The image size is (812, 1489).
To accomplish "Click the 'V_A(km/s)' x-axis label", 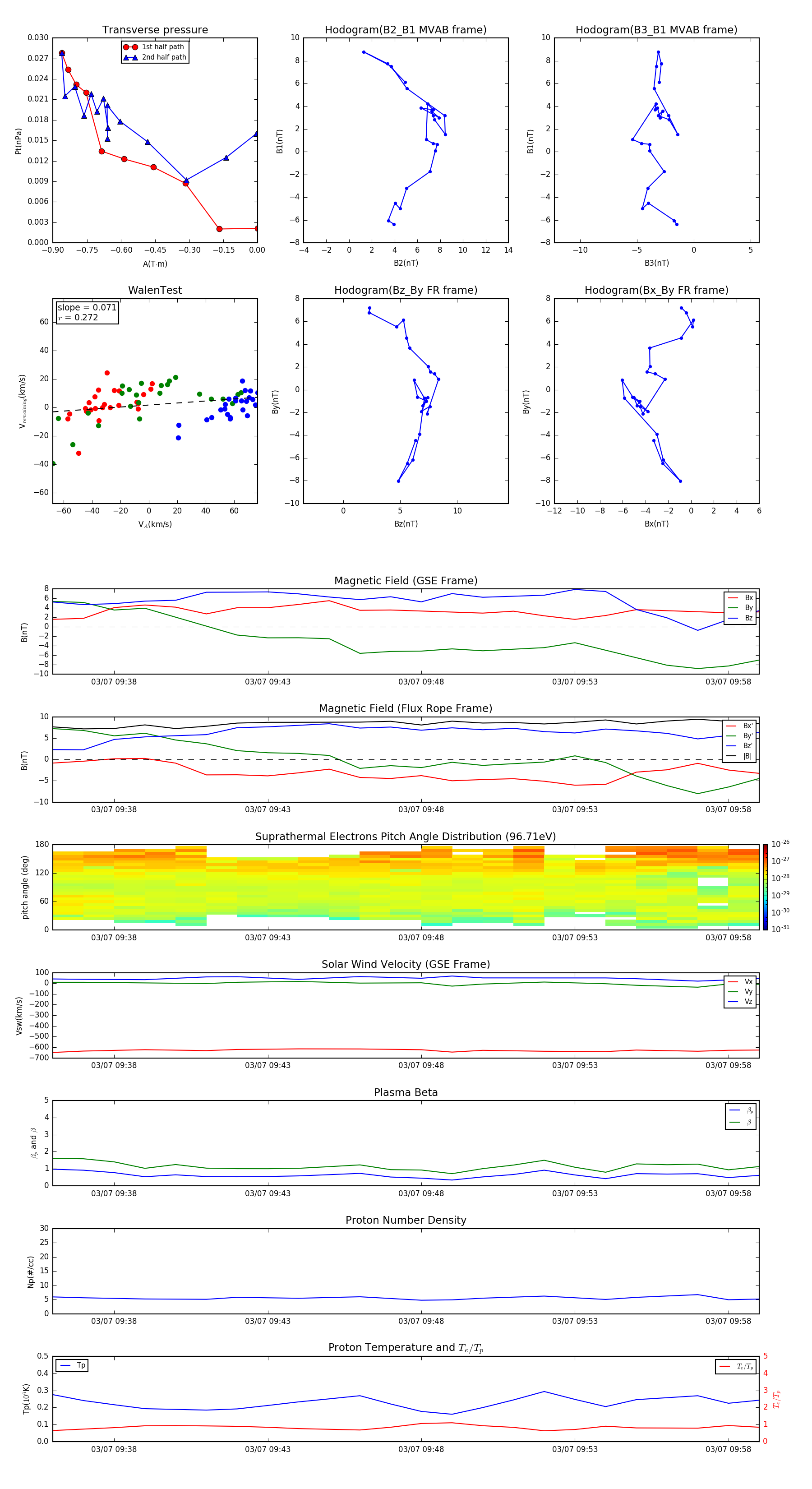I will tap(155, 524).
